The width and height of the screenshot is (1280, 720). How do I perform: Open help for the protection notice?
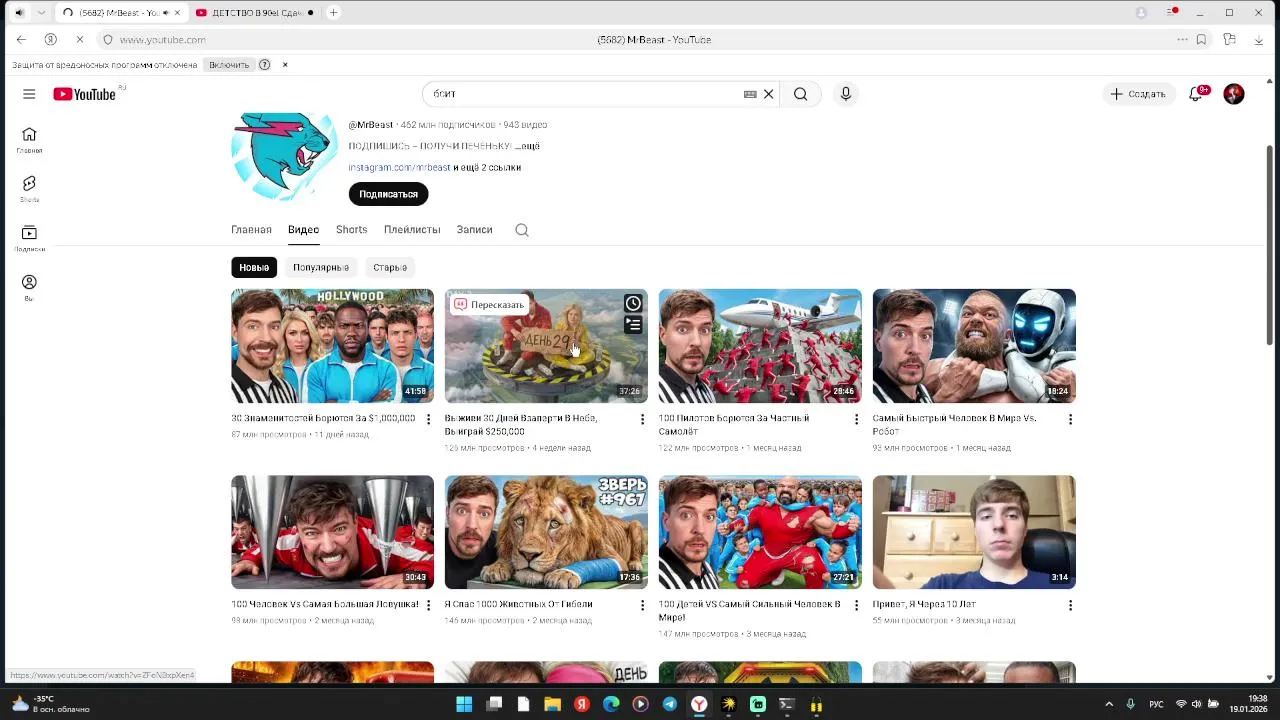[264, 65]
